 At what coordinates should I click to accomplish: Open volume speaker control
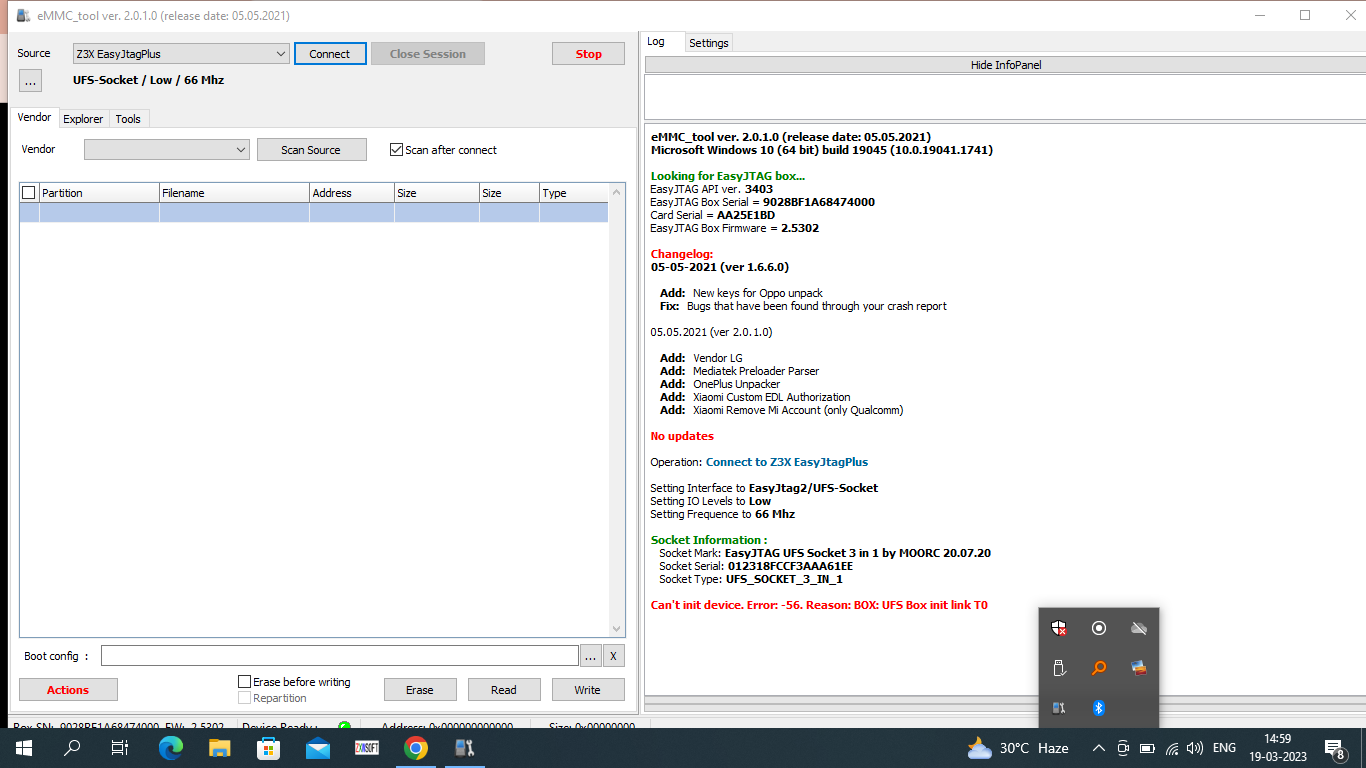1194,748
